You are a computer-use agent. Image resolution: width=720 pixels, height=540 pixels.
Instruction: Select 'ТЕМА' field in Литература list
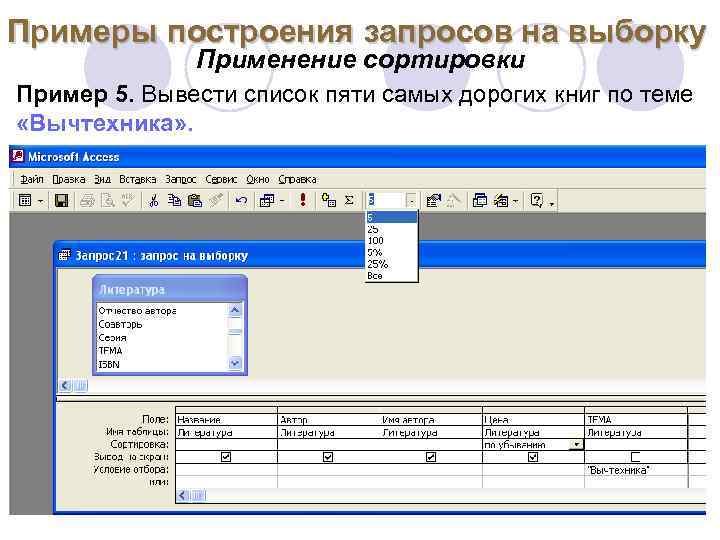[111, 351]
